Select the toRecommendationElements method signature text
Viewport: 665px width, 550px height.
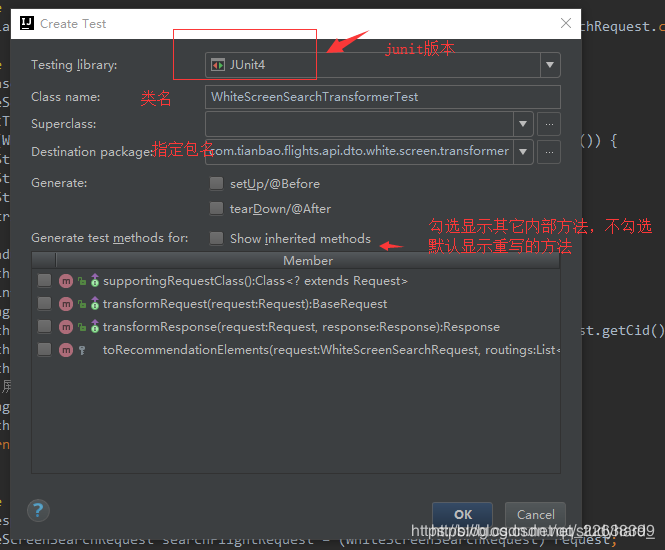click(x=331, y=349)
